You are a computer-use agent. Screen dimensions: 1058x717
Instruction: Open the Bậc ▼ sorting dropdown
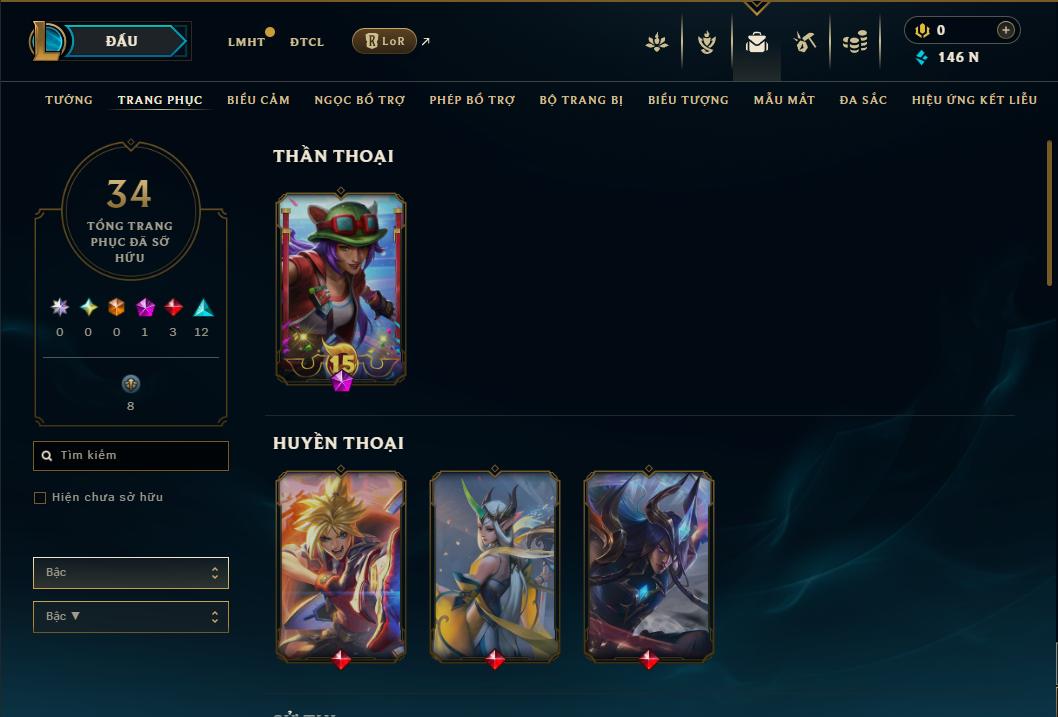[131, 616]
